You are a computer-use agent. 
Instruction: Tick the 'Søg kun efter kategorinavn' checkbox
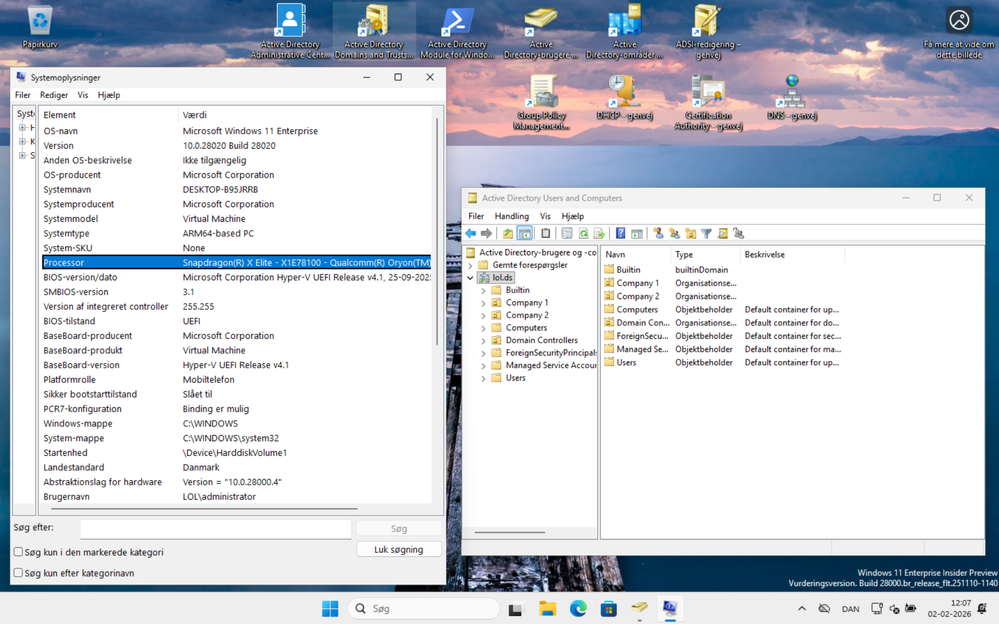pyautogui.click(x=18, y=573)
